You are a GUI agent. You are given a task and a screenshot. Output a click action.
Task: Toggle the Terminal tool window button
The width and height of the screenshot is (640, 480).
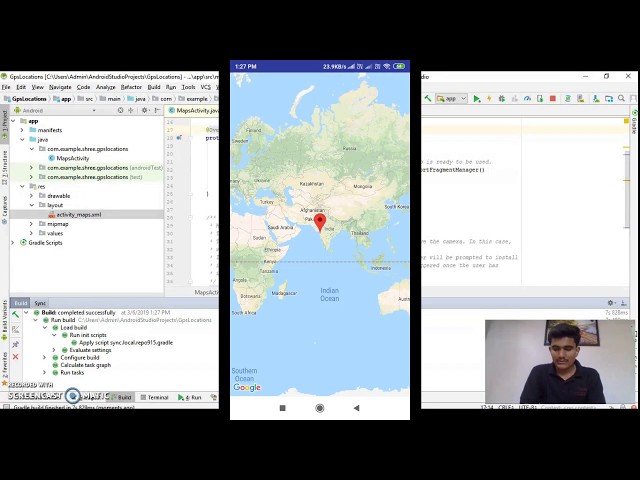(x=154, y=397)
